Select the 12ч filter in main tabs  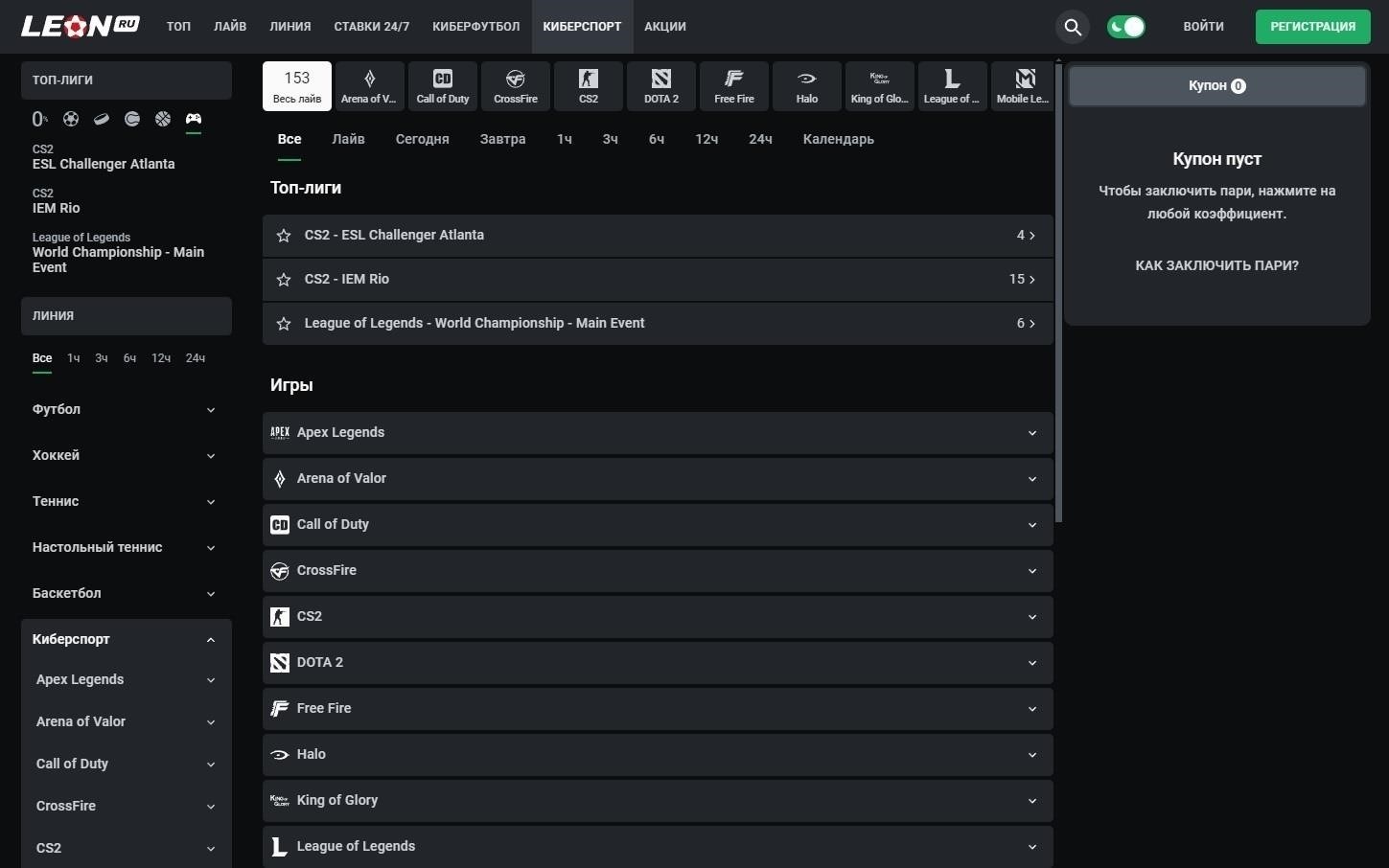click(x=707, y=140)
